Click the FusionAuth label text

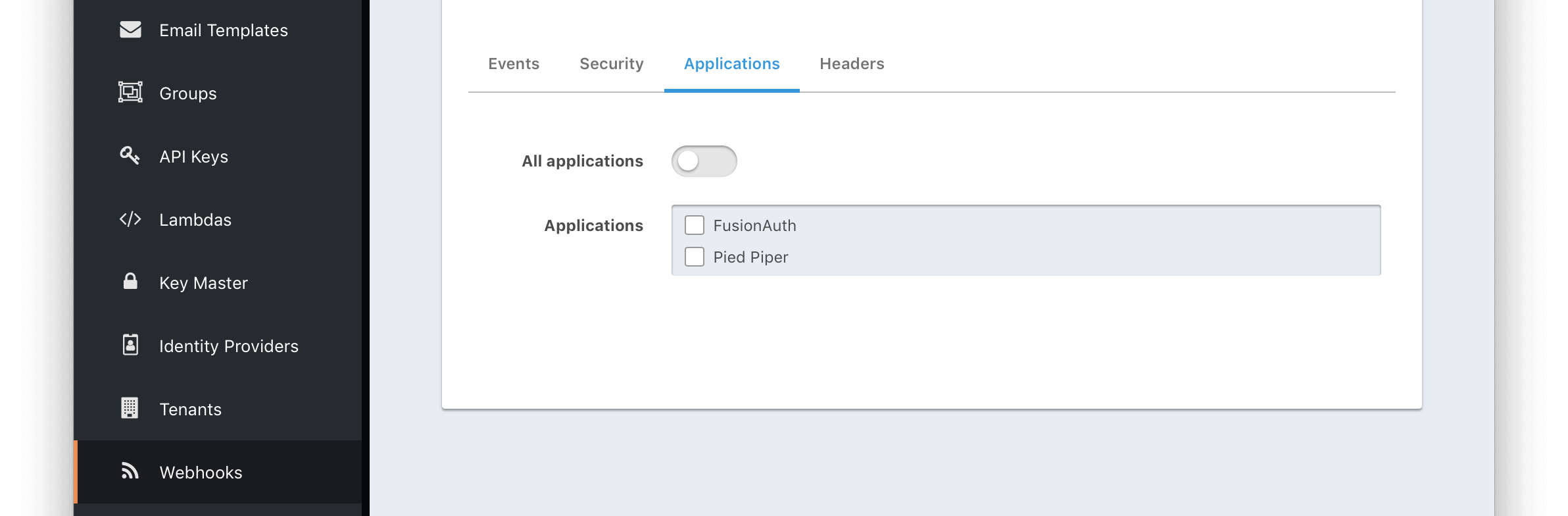pyautogui.click(x=754, y=226)
